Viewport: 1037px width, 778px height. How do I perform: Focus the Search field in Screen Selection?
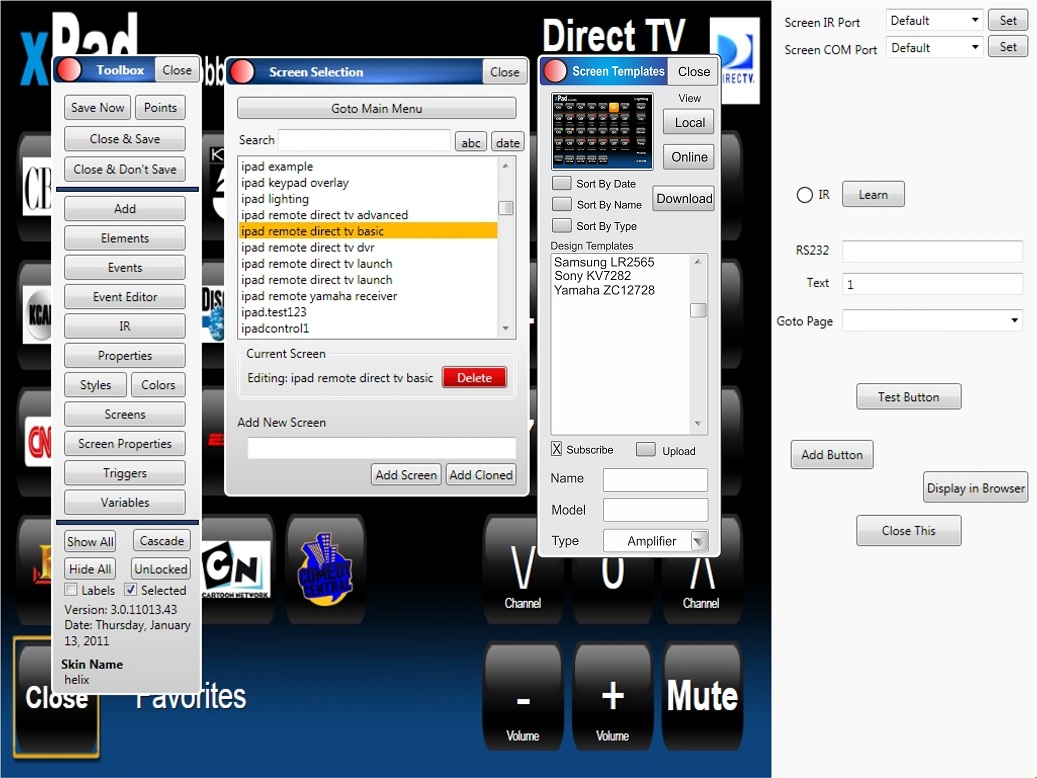[x=364, y=140]
